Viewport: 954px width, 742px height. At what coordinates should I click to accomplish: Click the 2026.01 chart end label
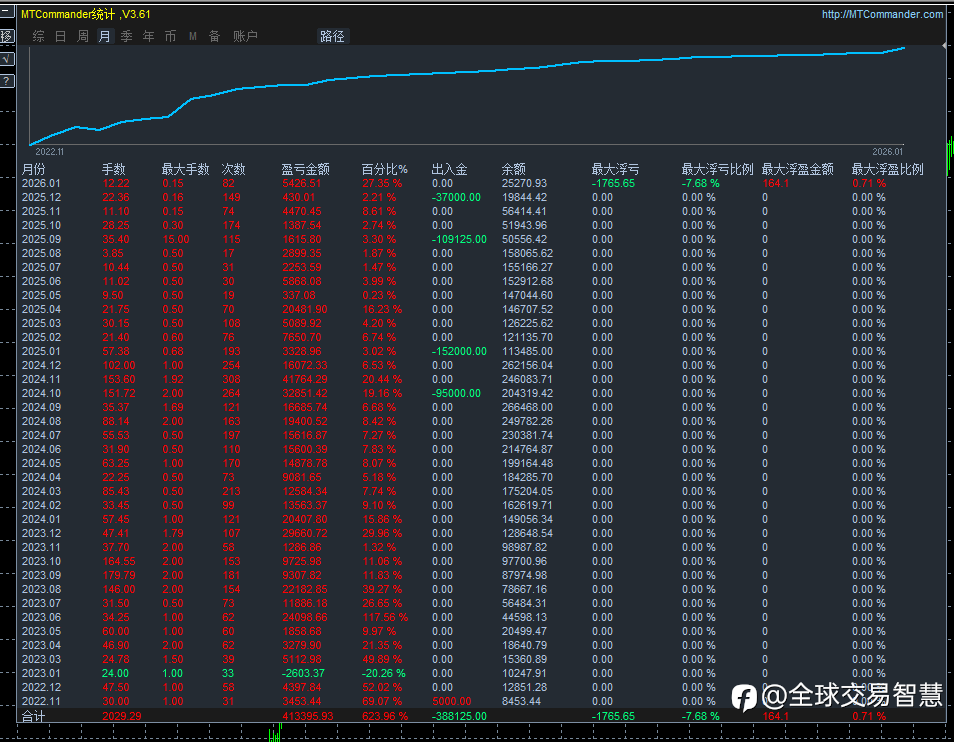(x=888, y=151)
